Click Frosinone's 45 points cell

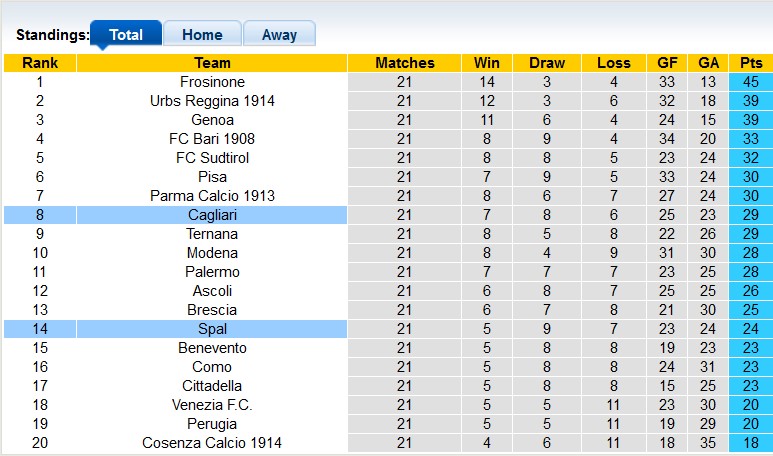click(751, 82)
